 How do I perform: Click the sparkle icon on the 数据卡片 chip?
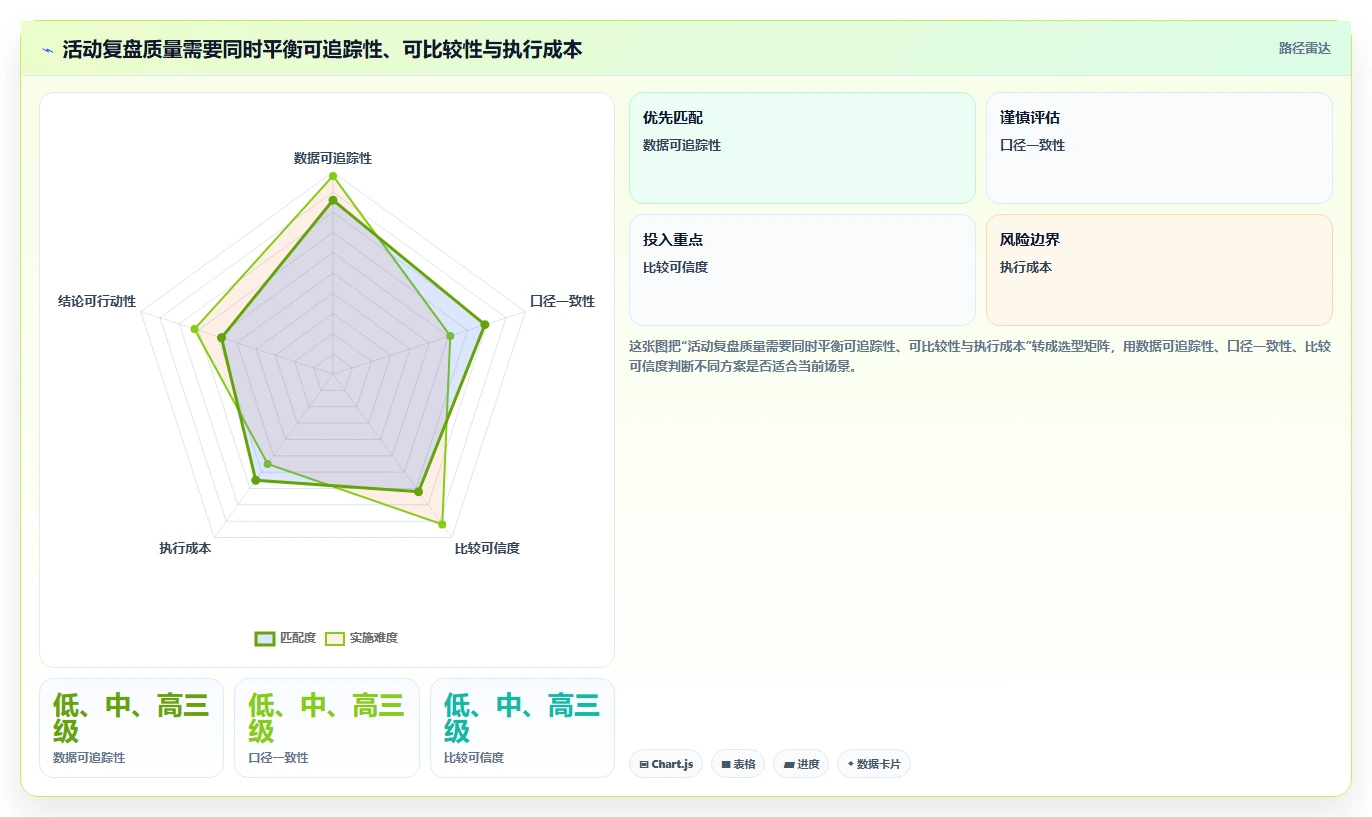(x=851, y=764)
